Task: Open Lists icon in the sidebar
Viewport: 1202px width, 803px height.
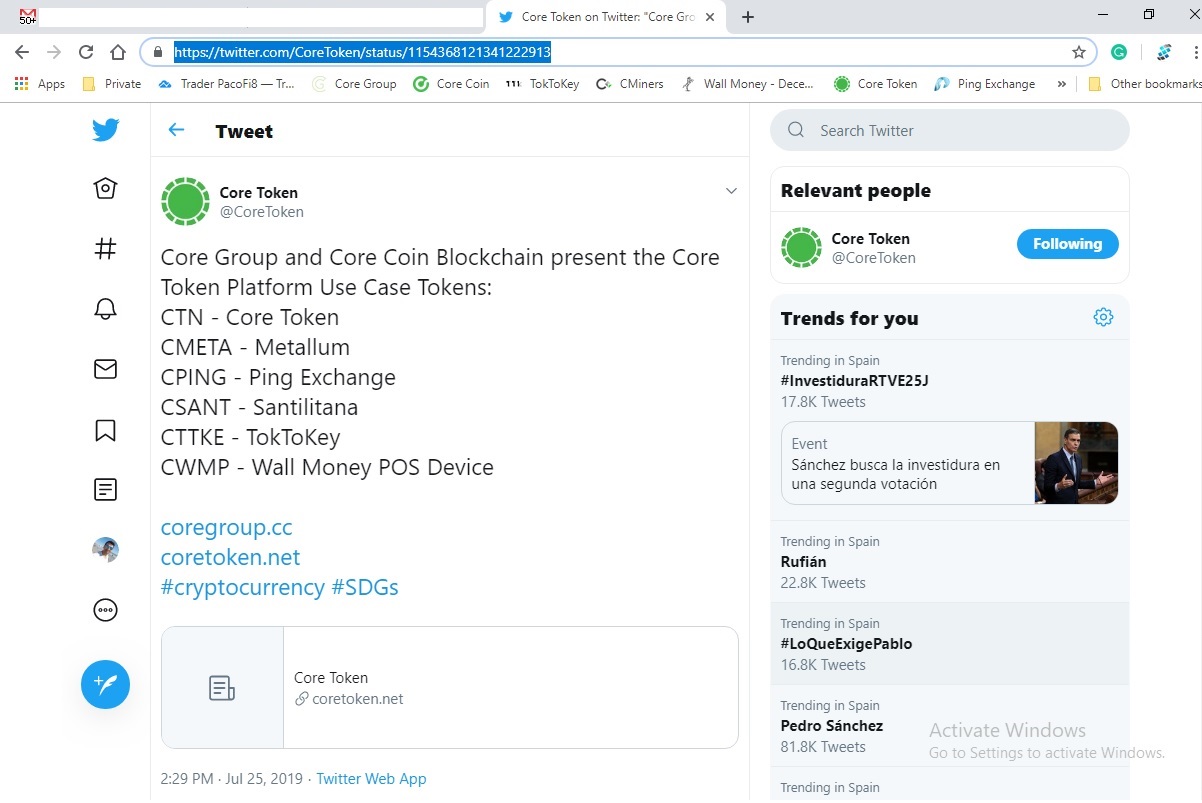Action: (105, 490)
